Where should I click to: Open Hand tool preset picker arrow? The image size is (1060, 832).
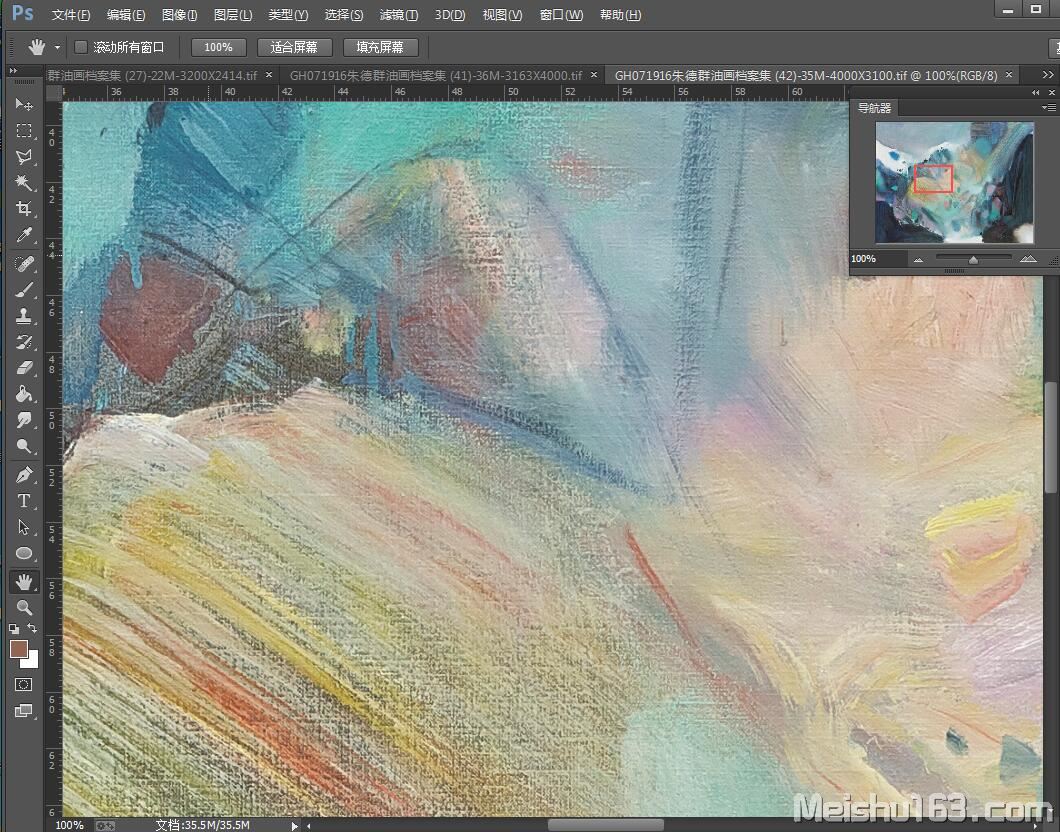pos(57,47)
